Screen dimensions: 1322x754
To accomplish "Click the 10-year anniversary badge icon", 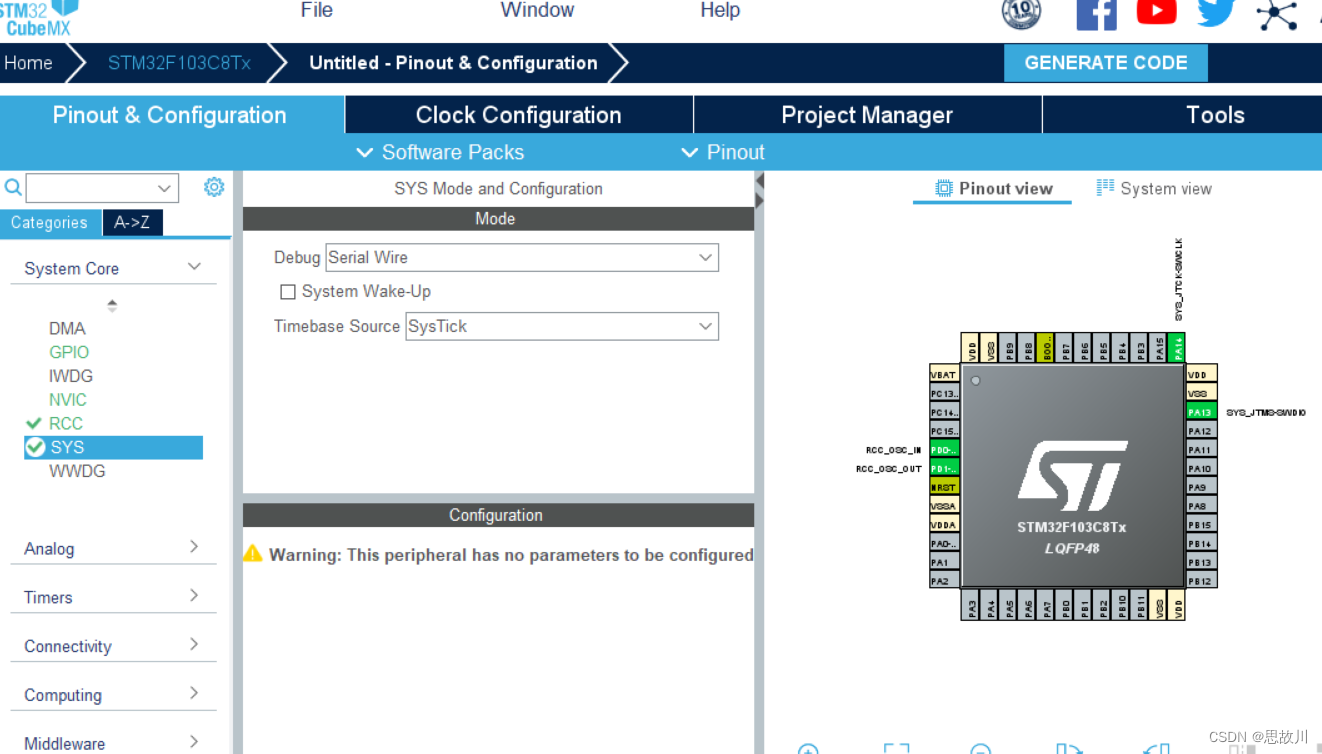I will (1021, 13).
